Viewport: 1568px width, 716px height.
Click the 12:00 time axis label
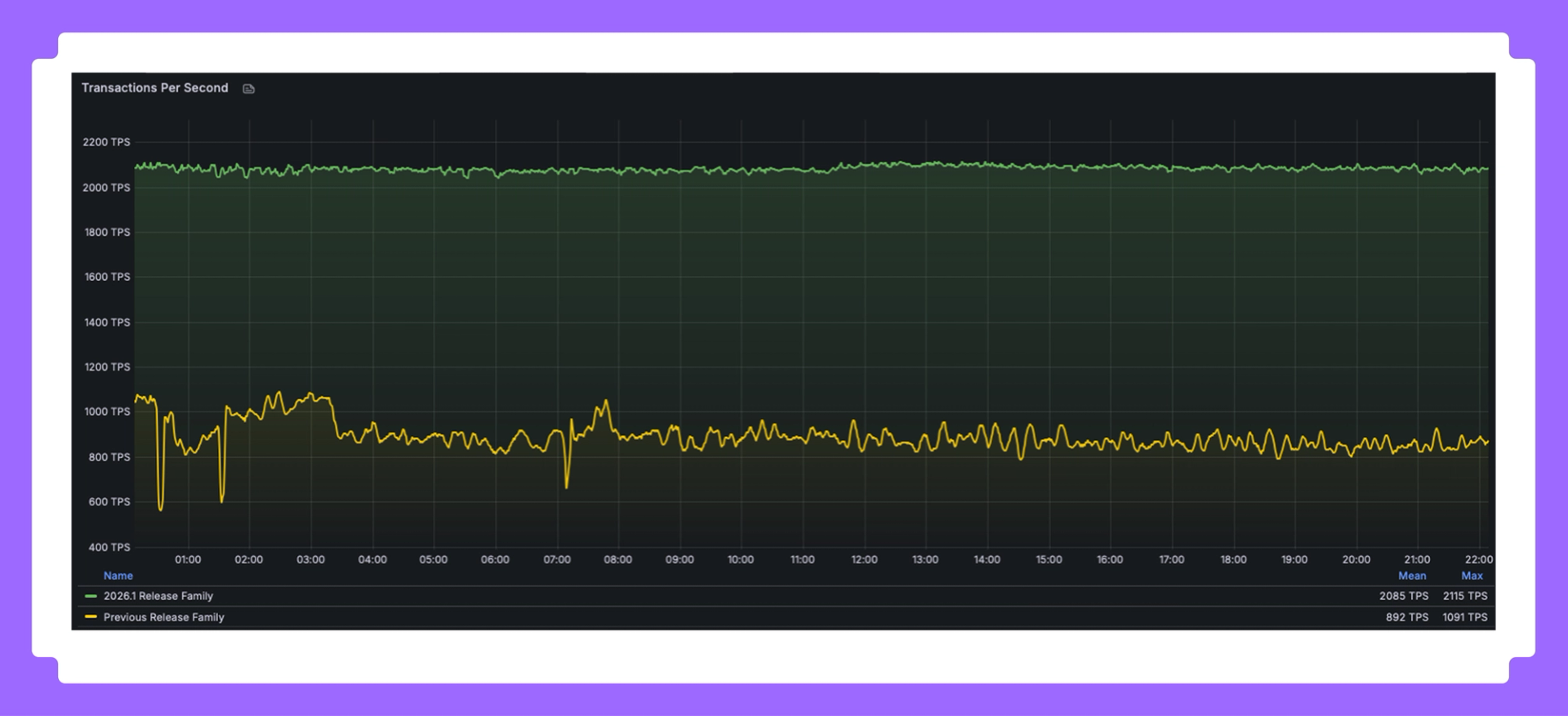tap(864, 559)
